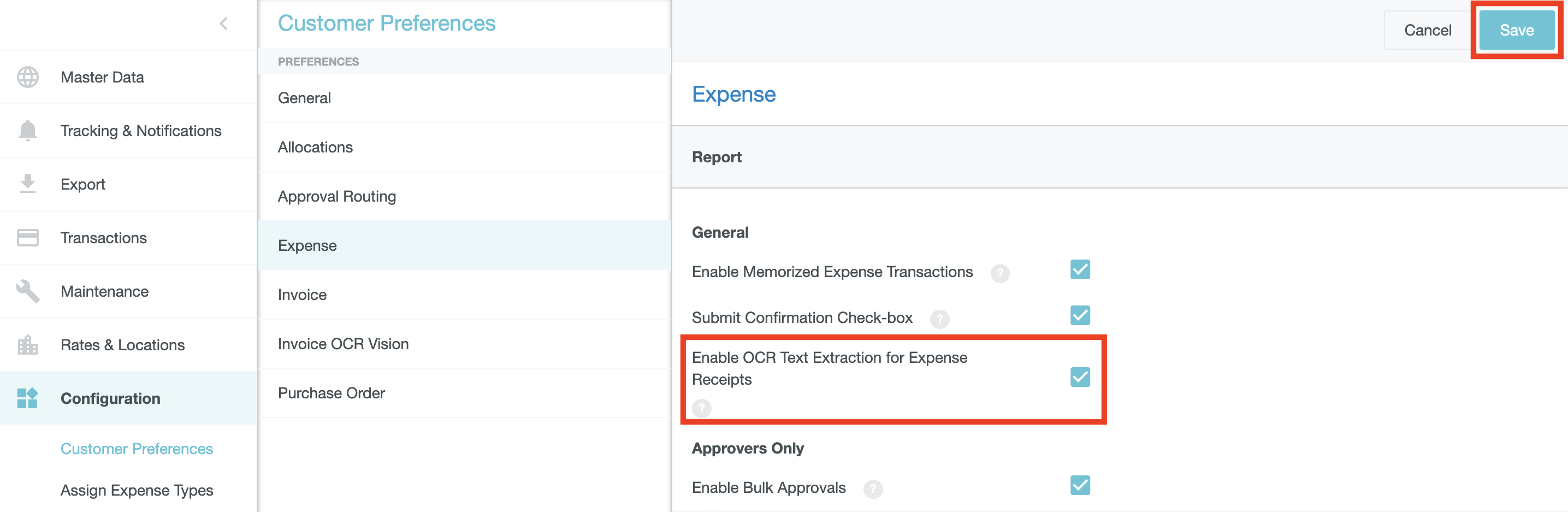Click the Master Data globe icon
Screen dimensions: 1568x512
[27, 77]
